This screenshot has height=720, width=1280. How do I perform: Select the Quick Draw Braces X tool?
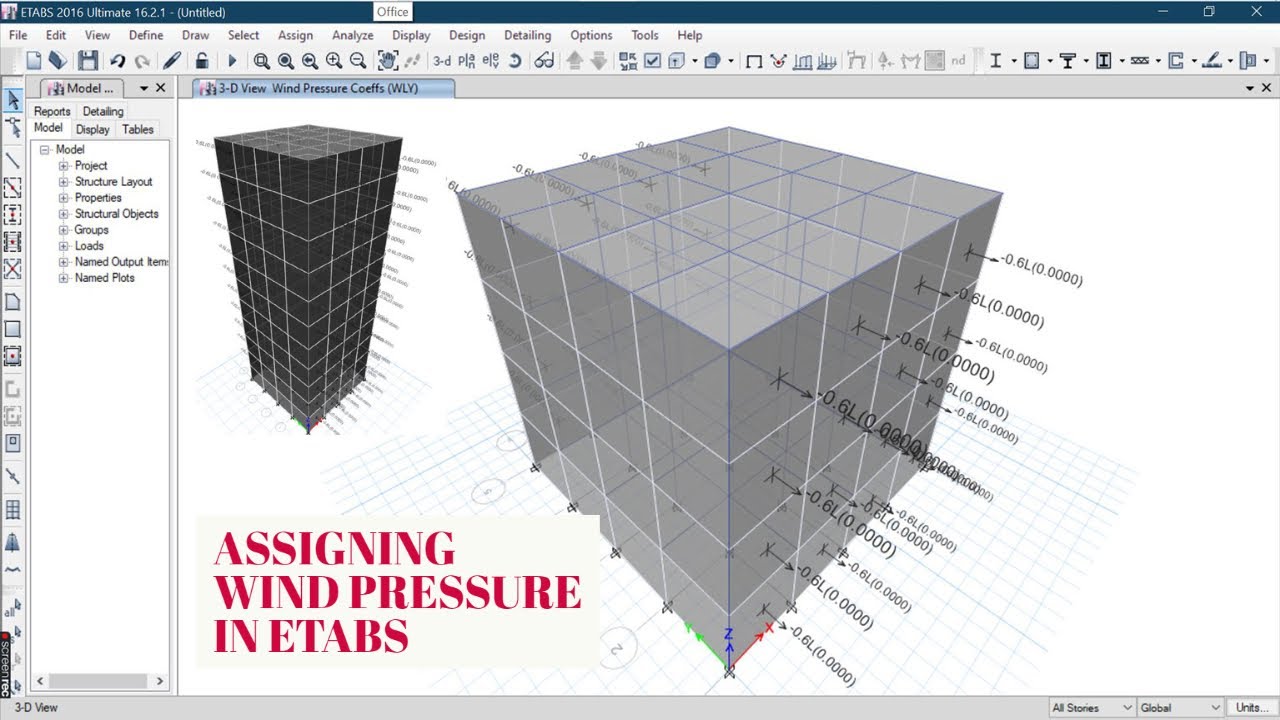pos(13,269)
